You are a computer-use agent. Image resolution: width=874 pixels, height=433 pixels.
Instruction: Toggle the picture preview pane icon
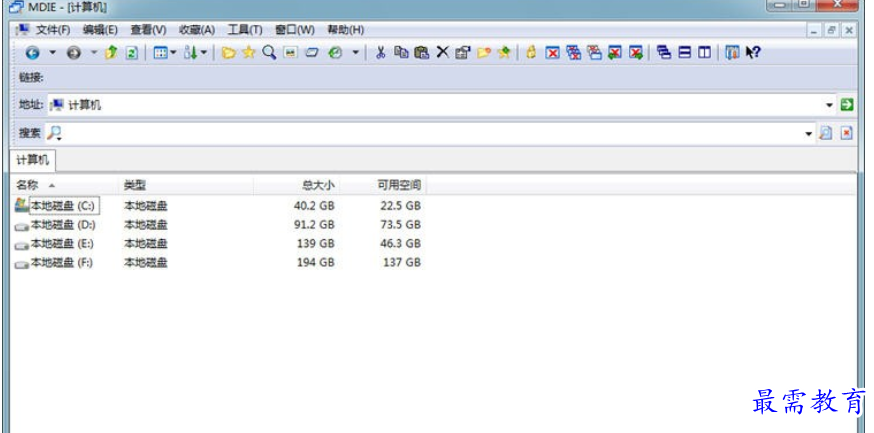290,53
